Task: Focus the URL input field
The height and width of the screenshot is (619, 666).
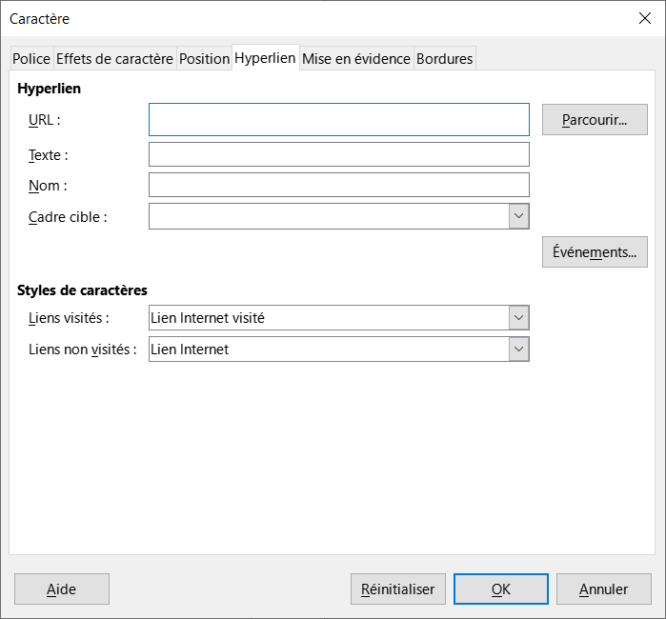Action: pos(339,120)
